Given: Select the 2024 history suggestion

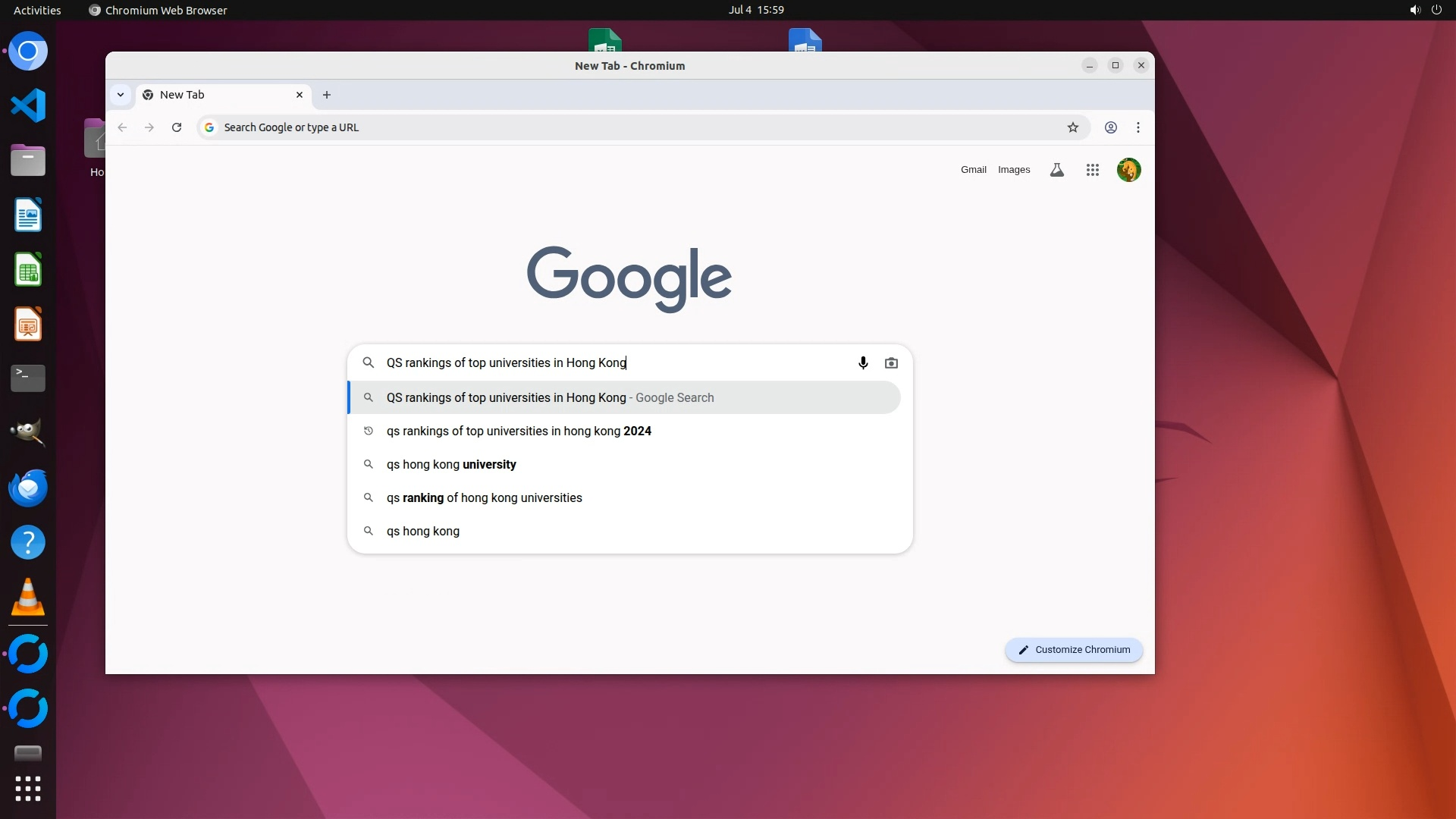Looking at the screenshot, I should click(519, 431).
